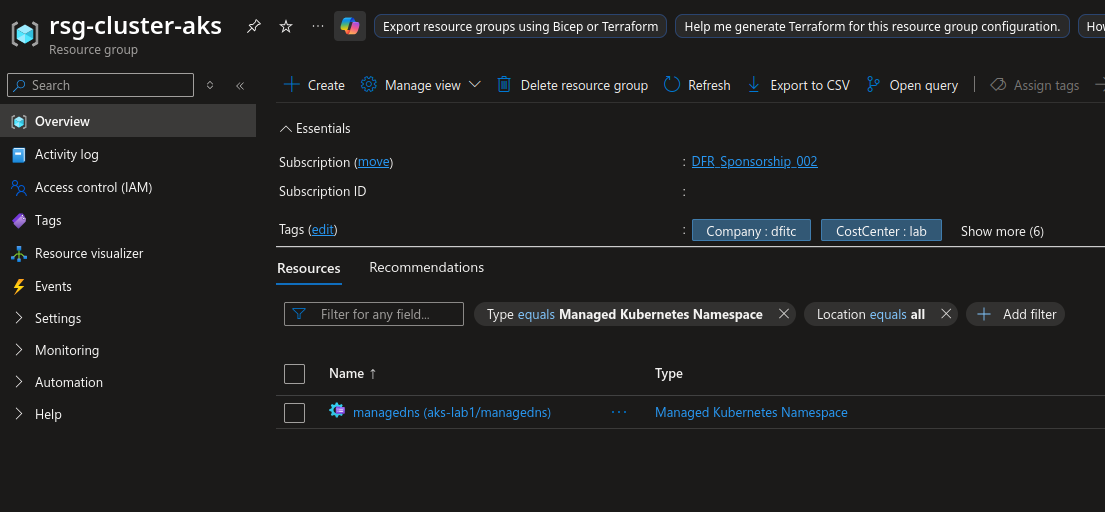Click Export to CSV button
Viewport: 1105px width, 512px height.
(x=798, y=85)
